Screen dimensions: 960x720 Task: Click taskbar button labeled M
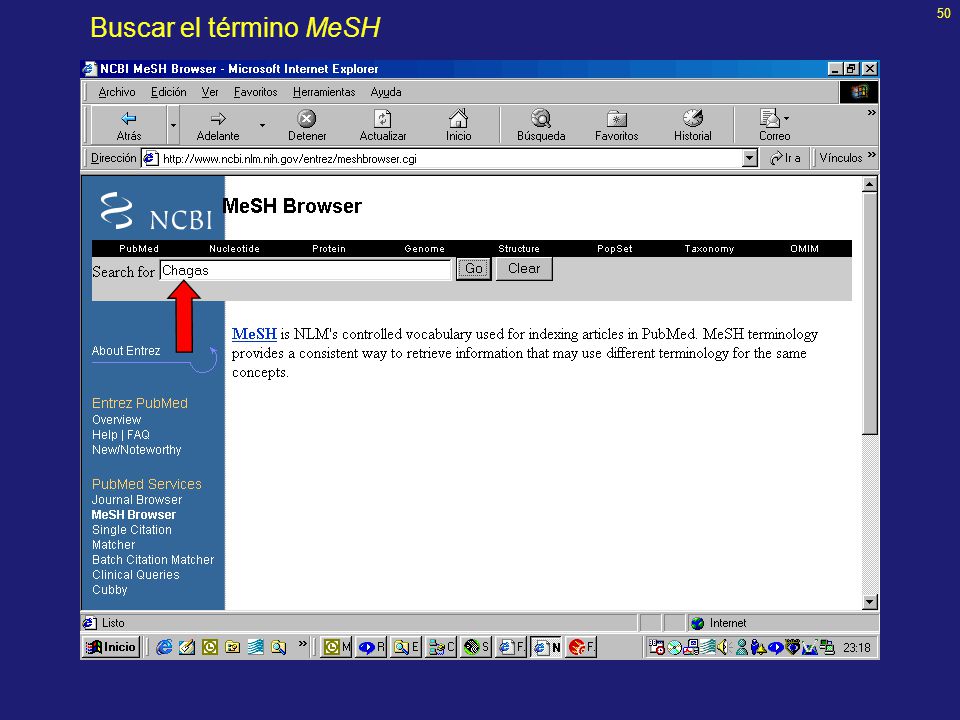(x=337, y=647)
